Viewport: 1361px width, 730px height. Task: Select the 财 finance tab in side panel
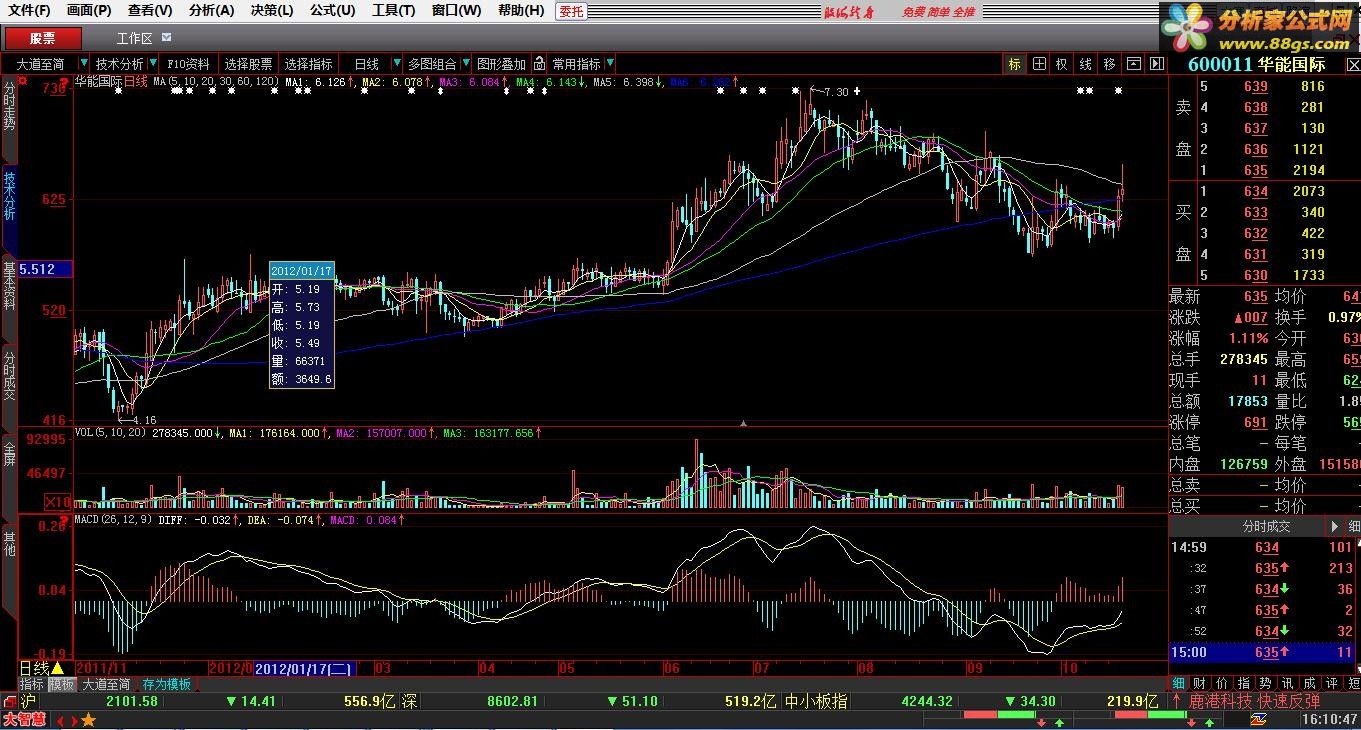[x=1199, y=684]
